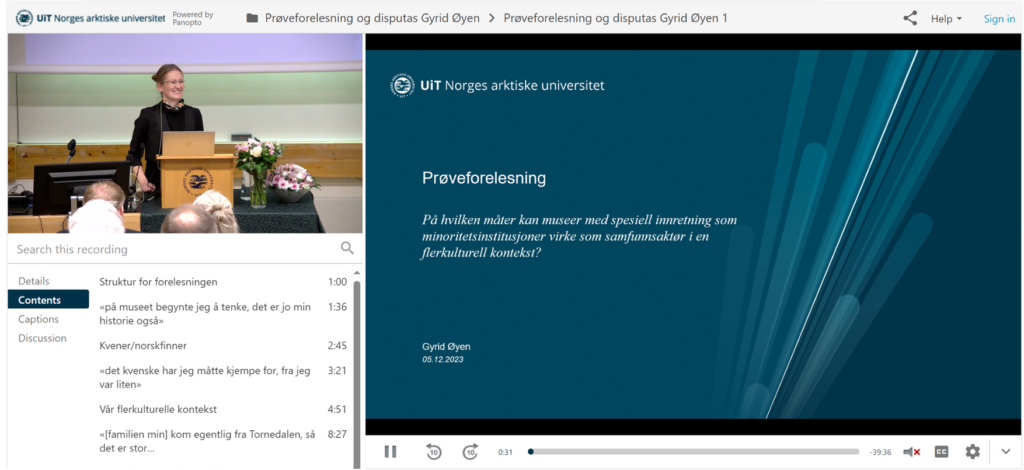The height and width of the screenshot is (470, 1024).
Task: Click the Sign in link
Action: [999, 19]
